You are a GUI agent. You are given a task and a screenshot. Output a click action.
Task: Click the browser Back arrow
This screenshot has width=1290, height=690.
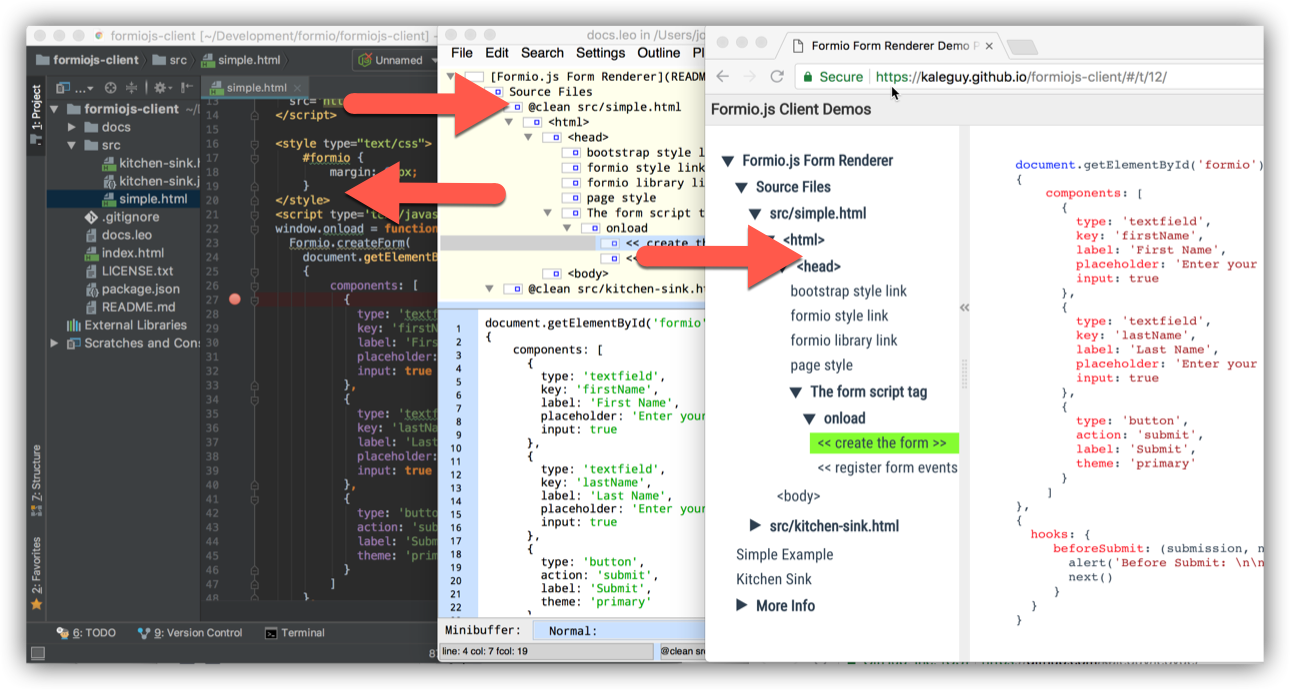pos(723,76)
